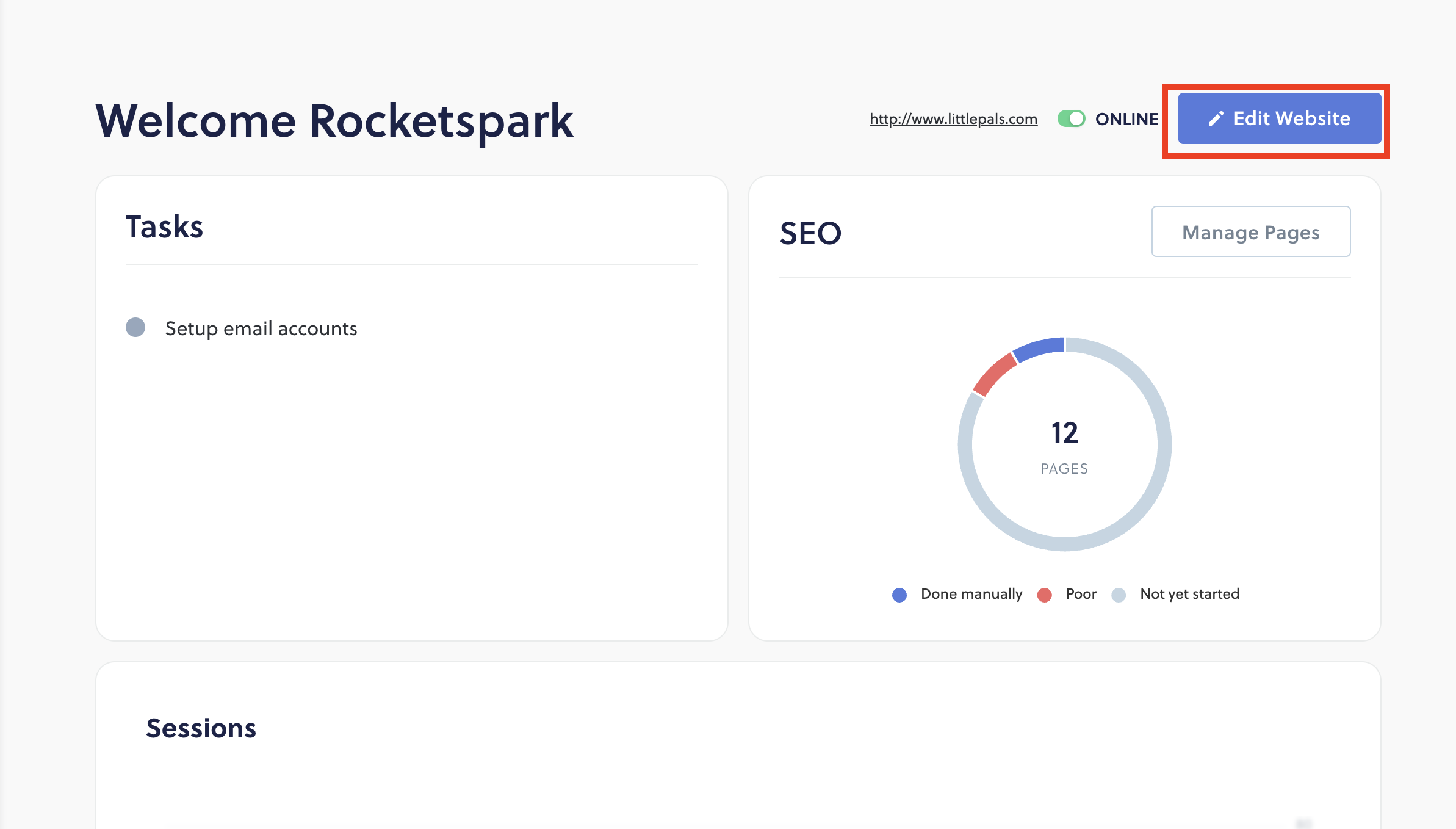Click the pencil icon on Edit Website
Viewport: 1456px width, 829px height.
[1216, 118]
